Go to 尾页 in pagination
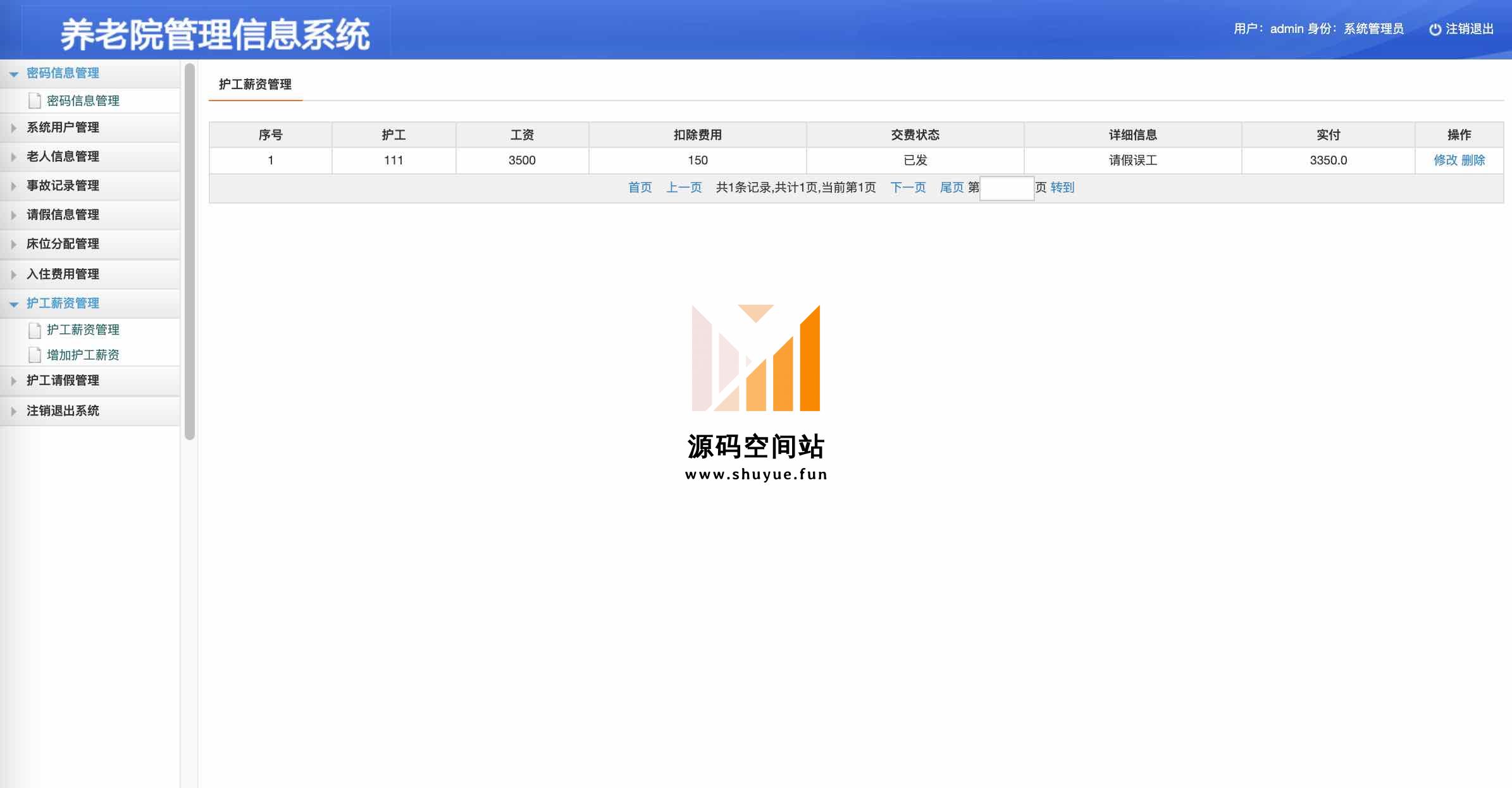 [x=951, y=188]
